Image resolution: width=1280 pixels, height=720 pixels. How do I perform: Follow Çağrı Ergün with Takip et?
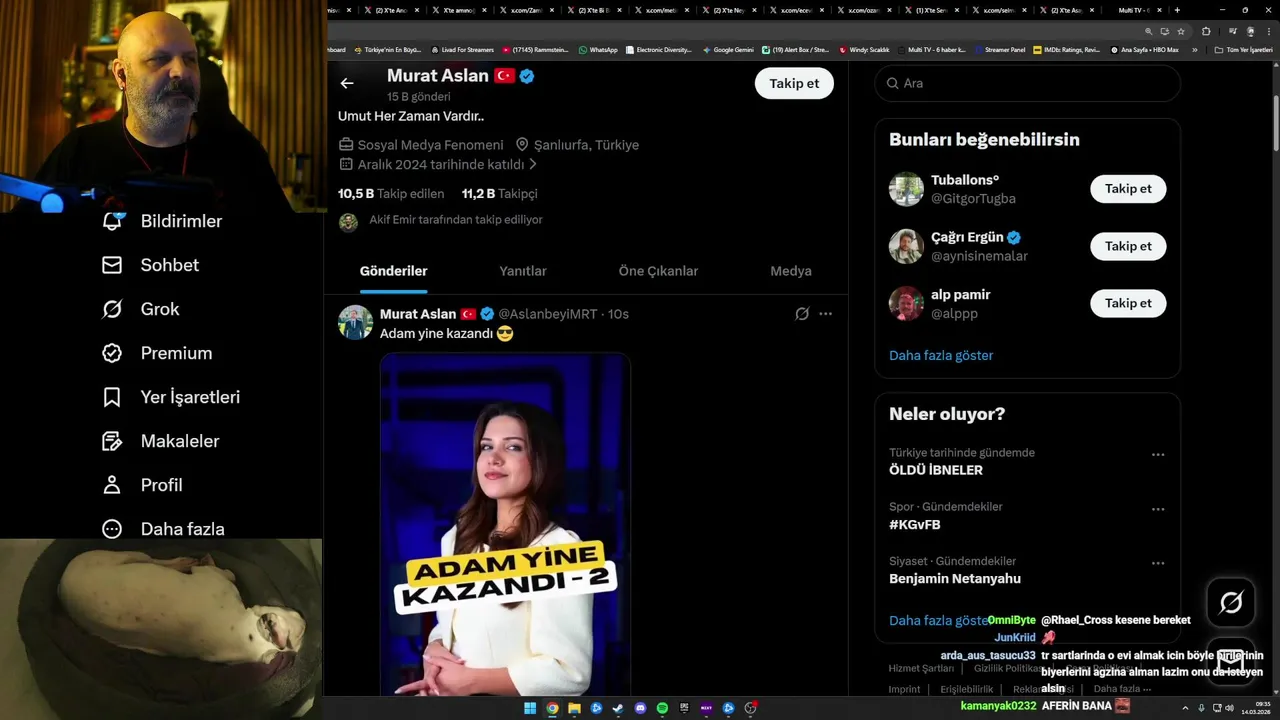tap(1128, 246)
